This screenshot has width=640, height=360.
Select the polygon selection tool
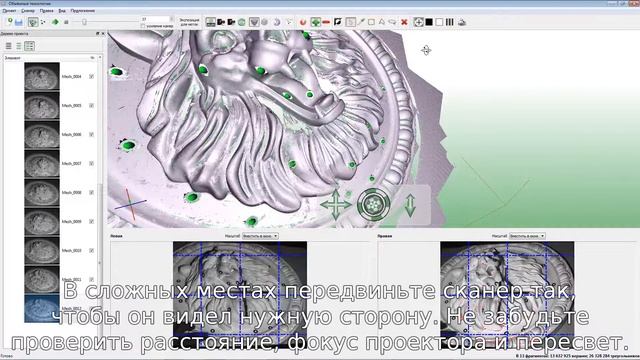382,22
